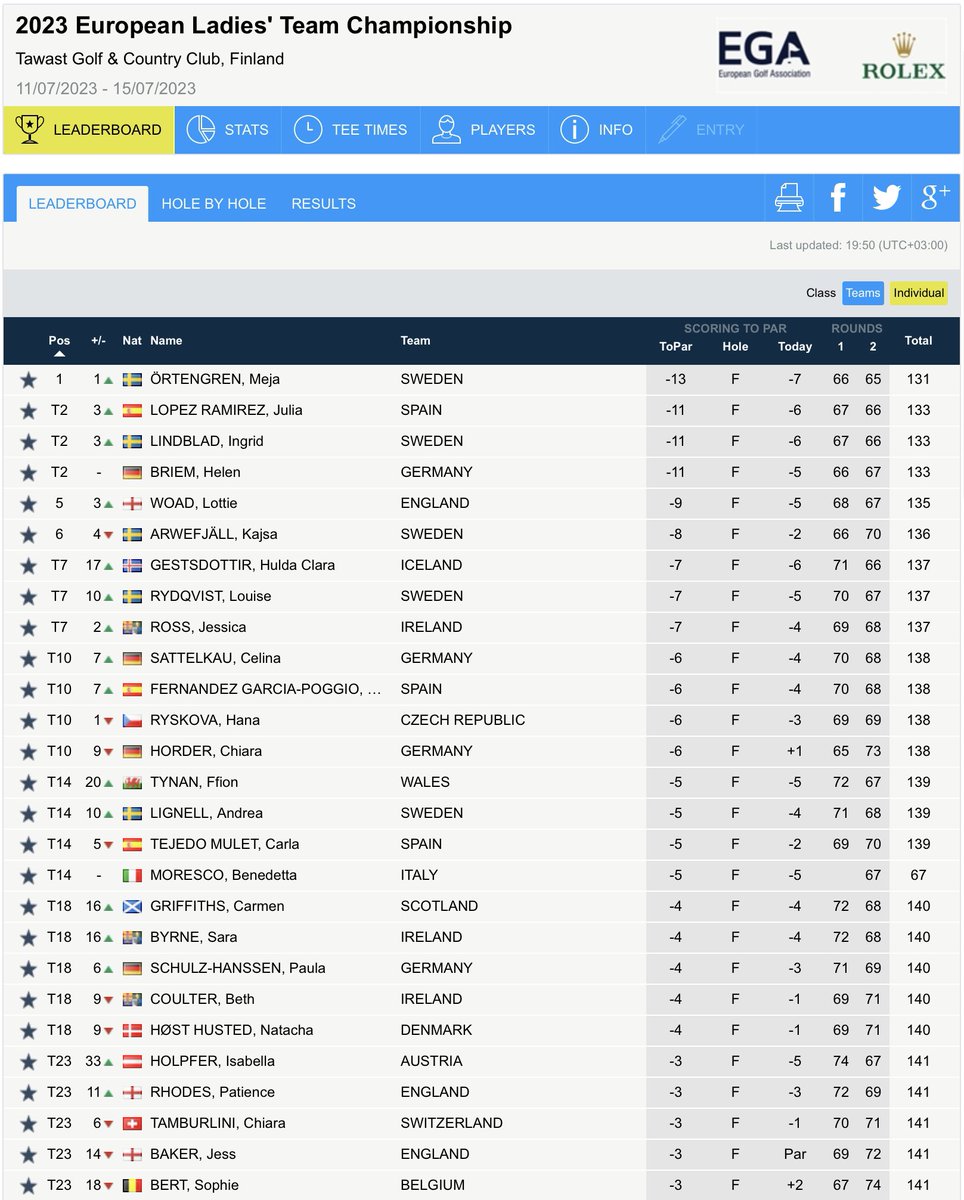Click the 2023 European Ladies' Team Championship title
This screenshot has height=1200, width=964.
[x=264, y=26]
